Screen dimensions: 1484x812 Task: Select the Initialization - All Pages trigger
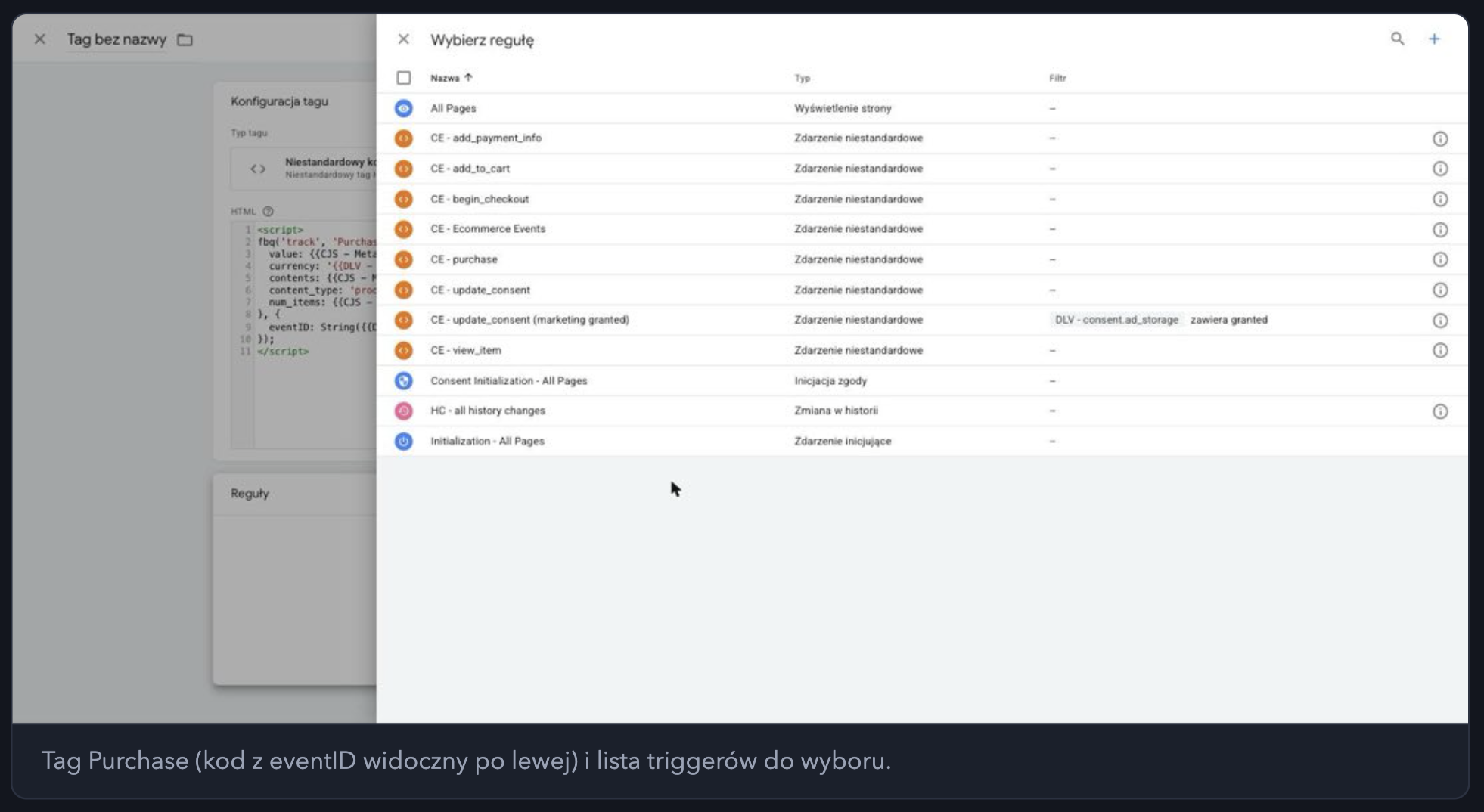tap(922, 441)
